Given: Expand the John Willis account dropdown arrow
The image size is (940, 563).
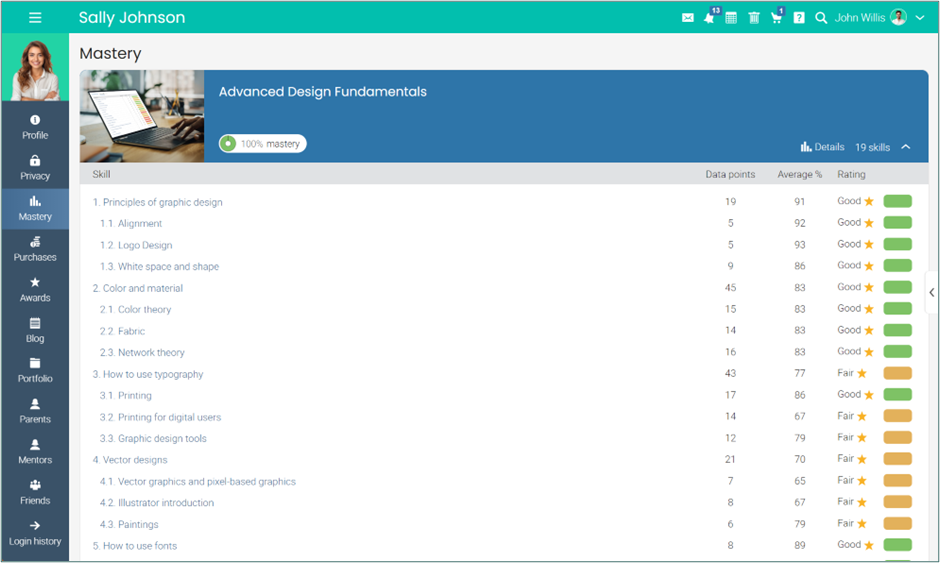Looking at the screenshot, I should [920, 18].
